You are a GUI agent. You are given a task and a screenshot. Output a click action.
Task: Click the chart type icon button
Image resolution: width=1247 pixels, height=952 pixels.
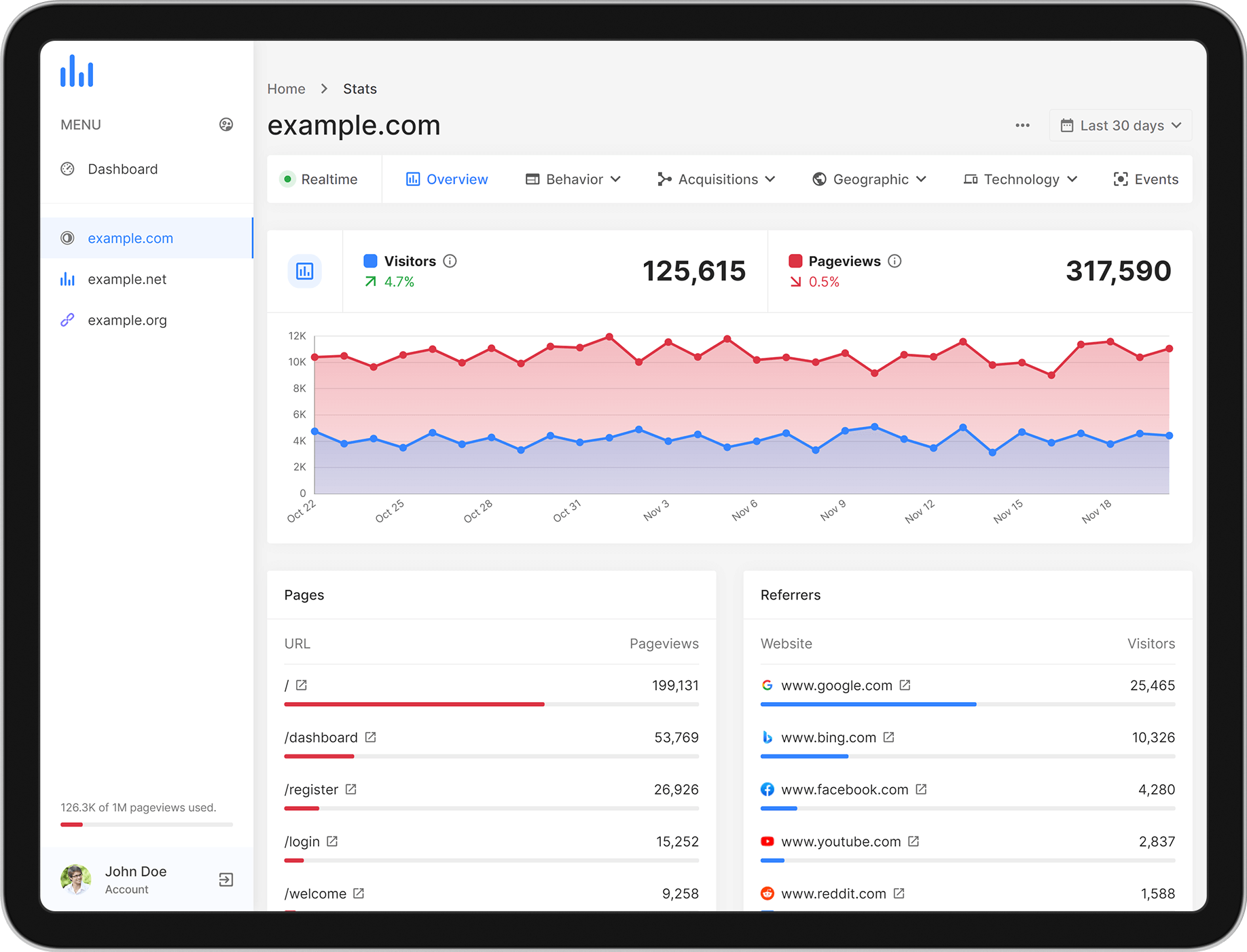click(x=305, y=272)
